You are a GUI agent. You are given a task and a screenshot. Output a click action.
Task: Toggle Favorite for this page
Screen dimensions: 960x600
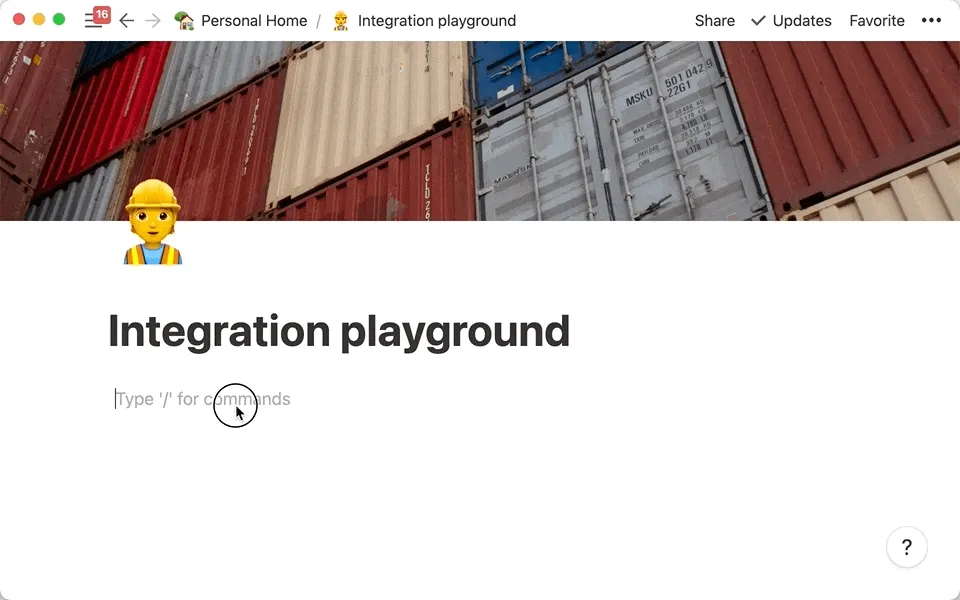pyautogui.click(x=876, y=20)
